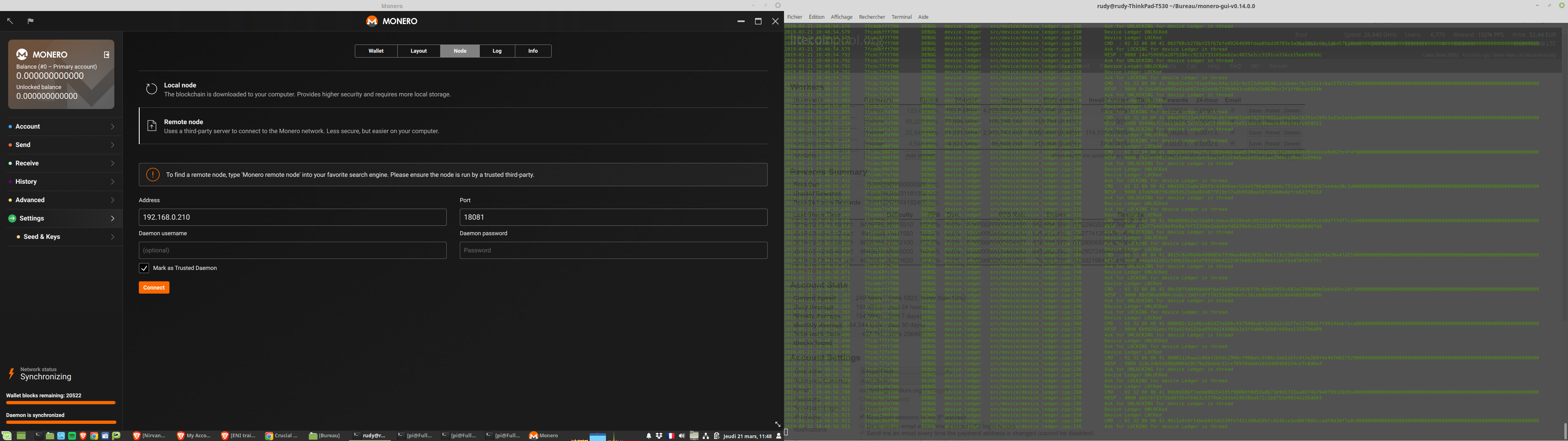Click the green Settings arrow icon
This screenshot has height=441, width=1568.
(12, 219)
